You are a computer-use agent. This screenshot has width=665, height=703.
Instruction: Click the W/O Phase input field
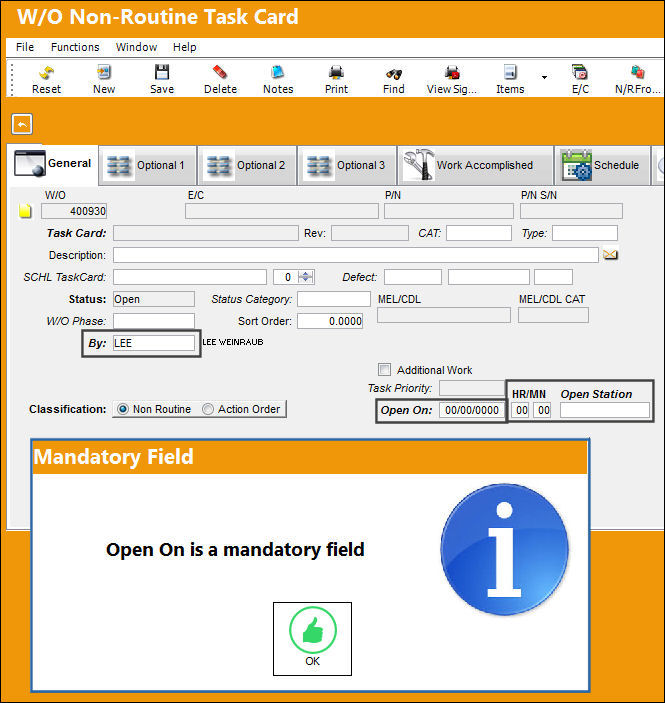154,321
